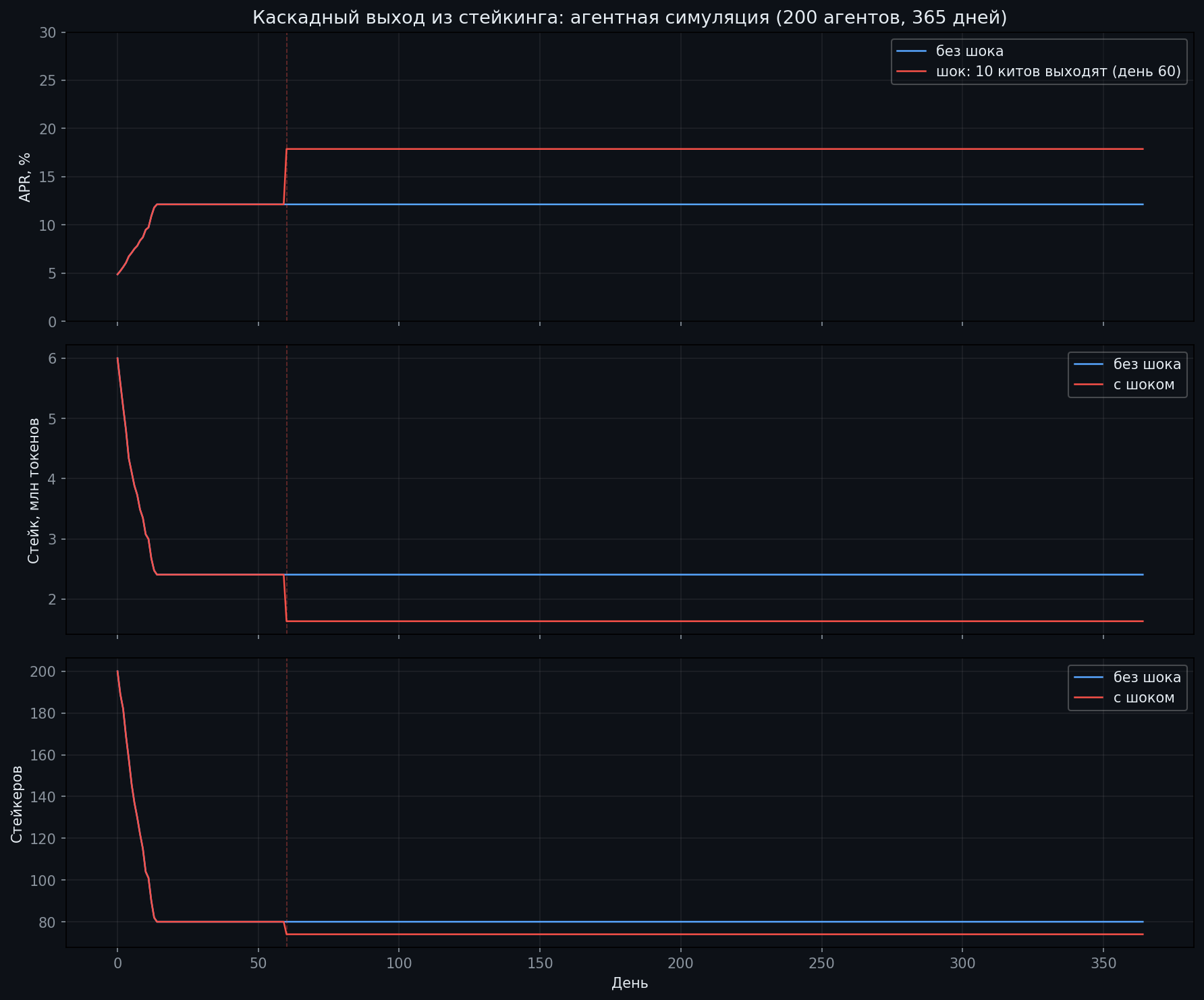Click the 6 tick on the stake axis

tap(54, 358)
